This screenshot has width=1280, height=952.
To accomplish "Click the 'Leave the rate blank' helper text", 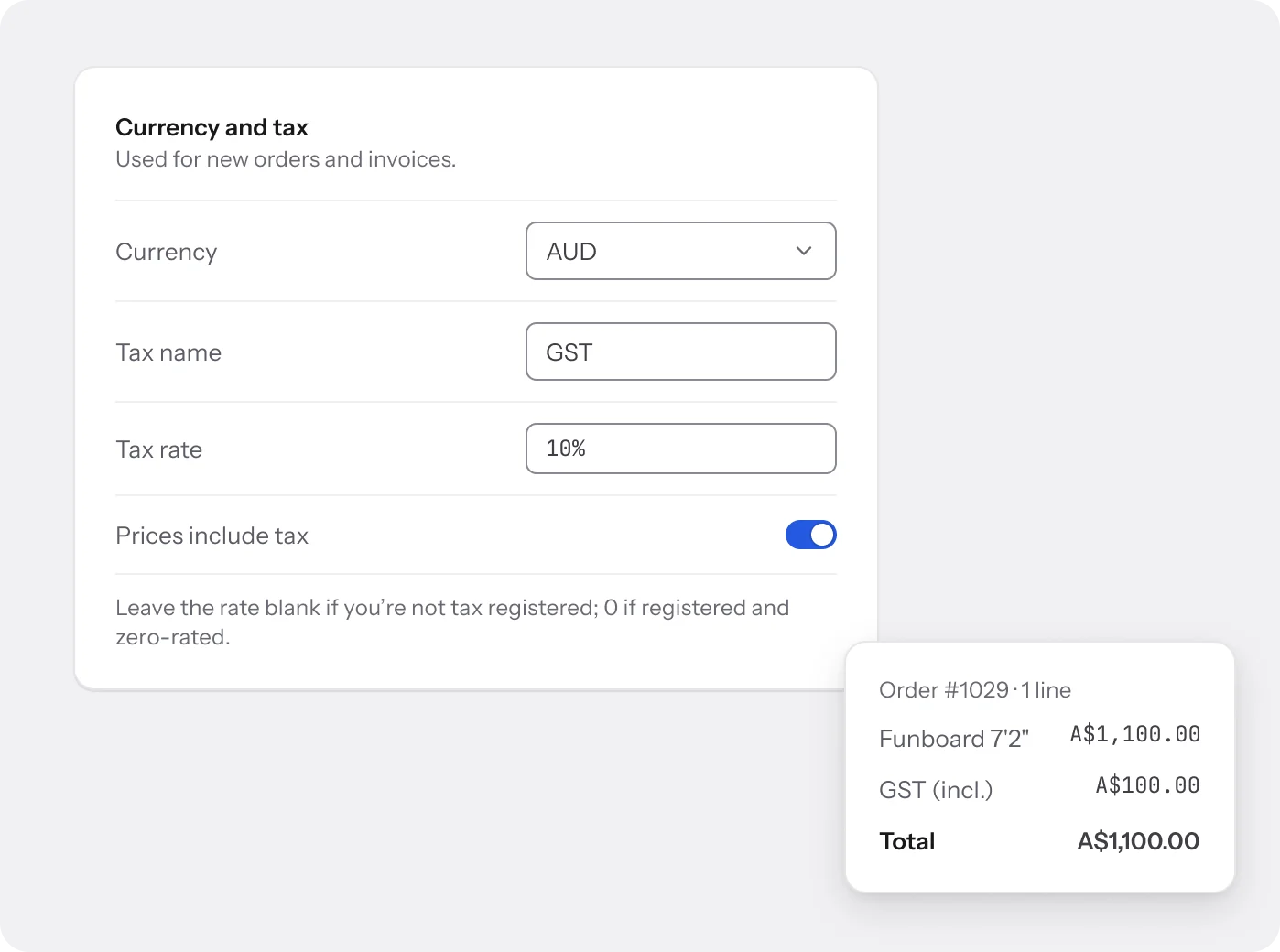I will [452, 622].
